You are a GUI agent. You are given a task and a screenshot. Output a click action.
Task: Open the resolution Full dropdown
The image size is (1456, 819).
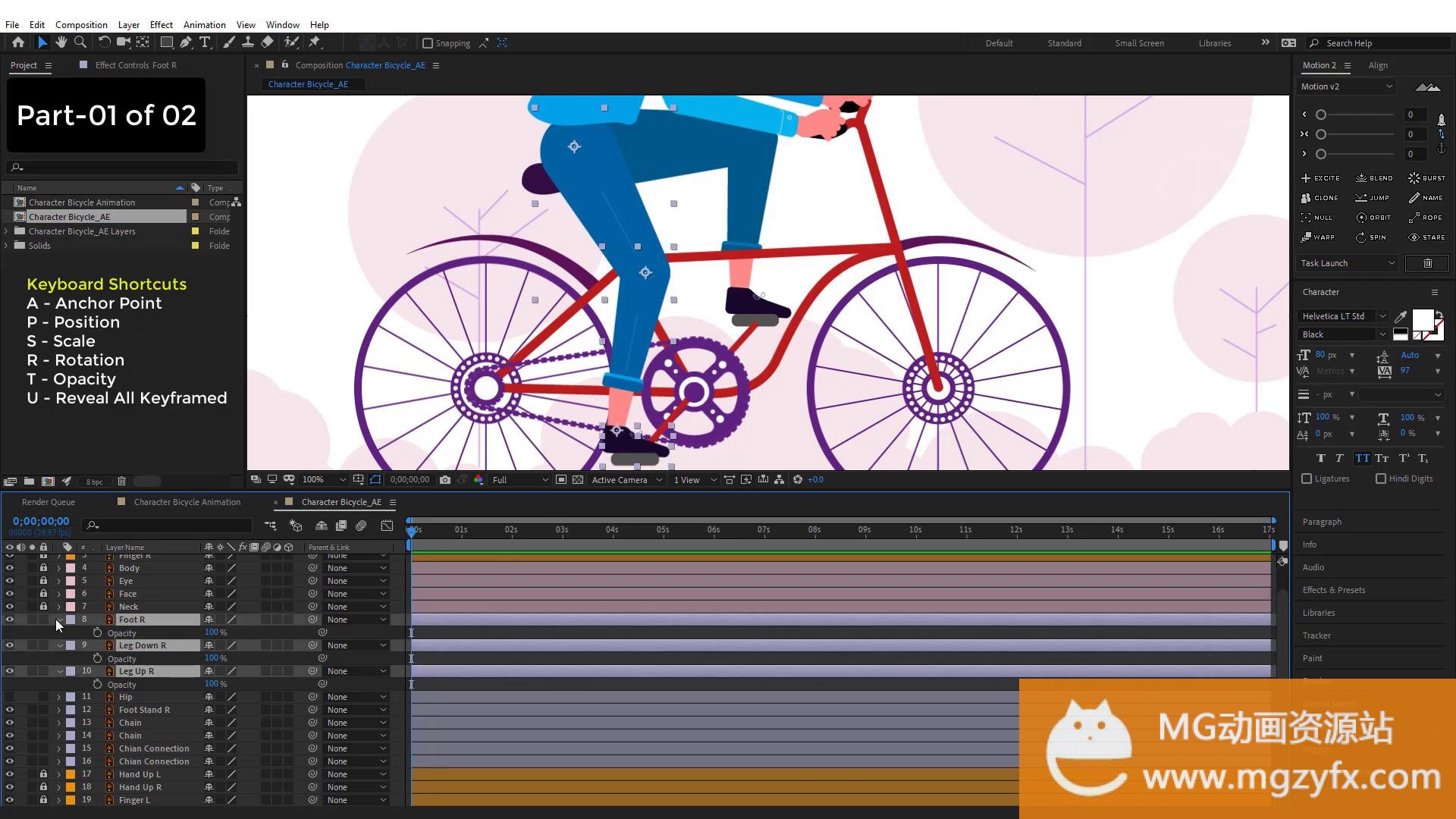pyautogui.click(x=519, y=480)
